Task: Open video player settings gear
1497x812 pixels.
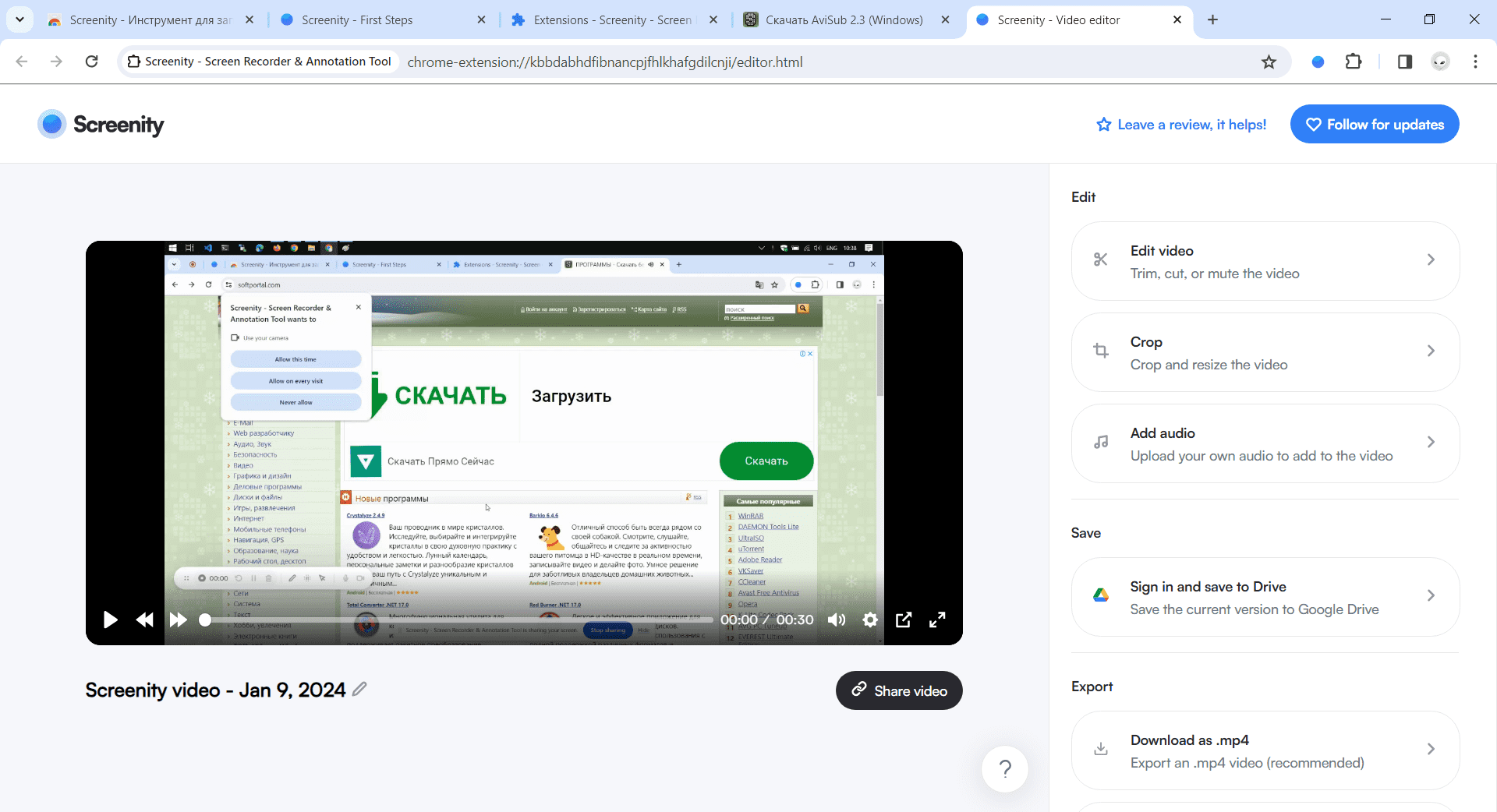Action: tap(870, 620)
